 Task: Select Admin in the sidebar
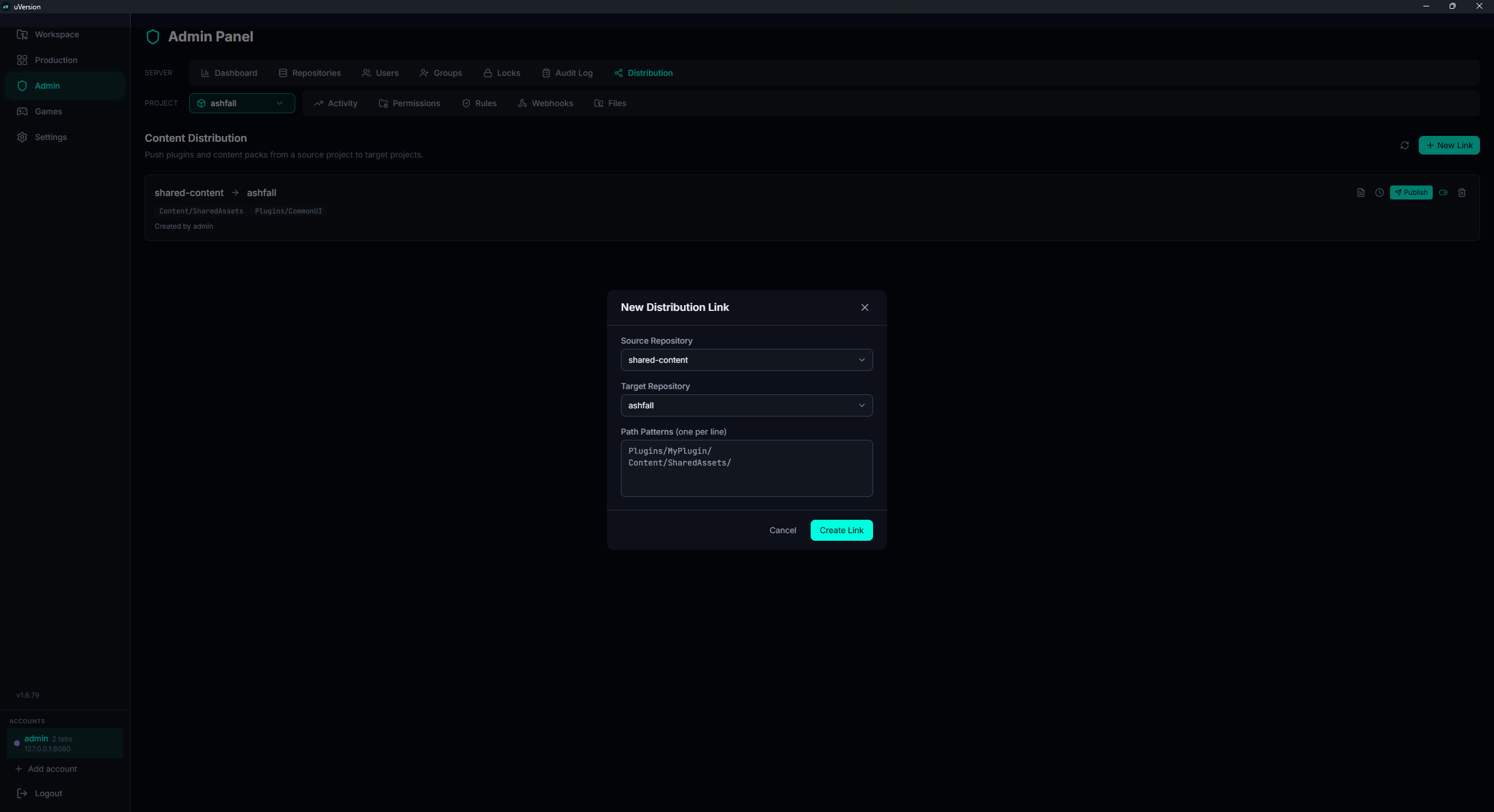coord(65,86)
